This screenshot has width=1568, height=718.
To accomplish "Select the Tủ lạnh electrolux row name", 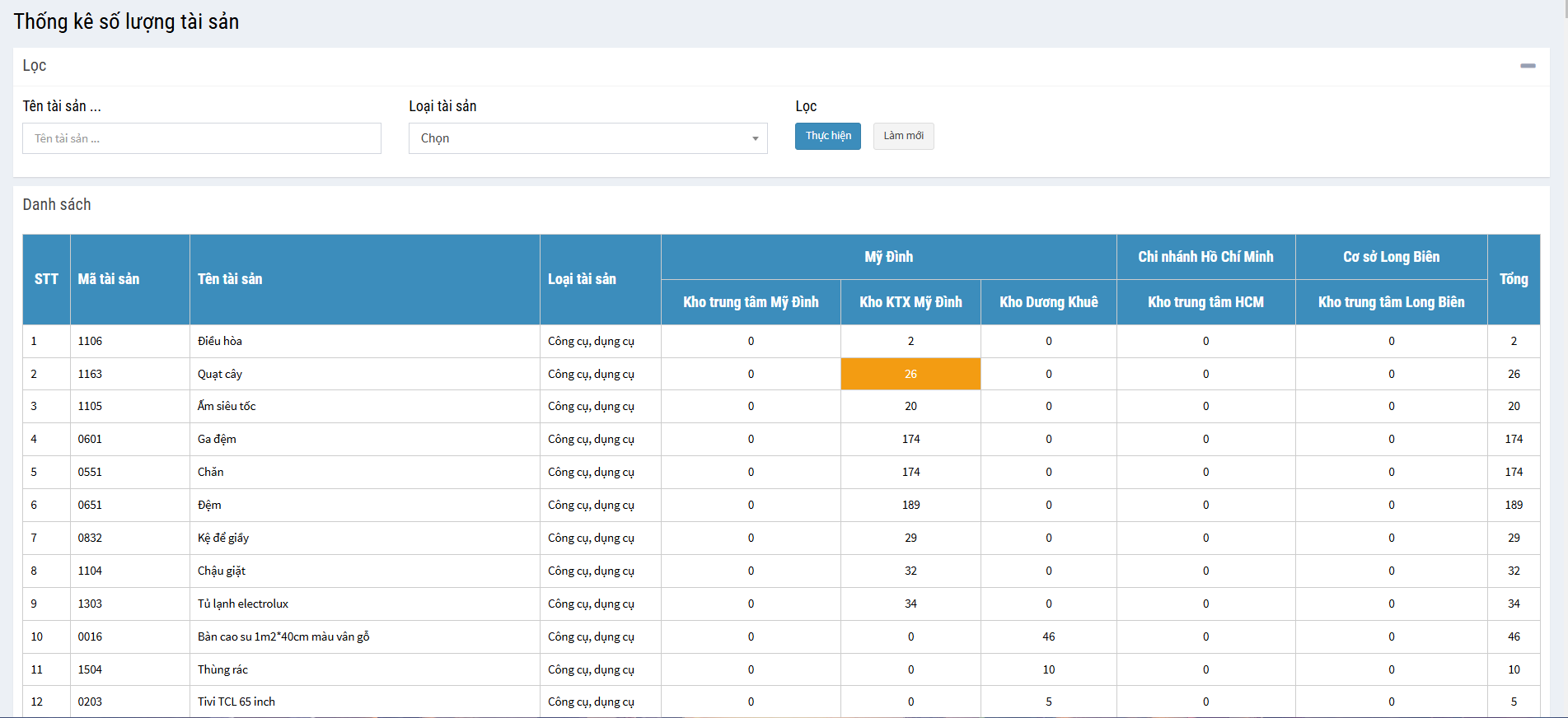I will (x=243, y=604).
